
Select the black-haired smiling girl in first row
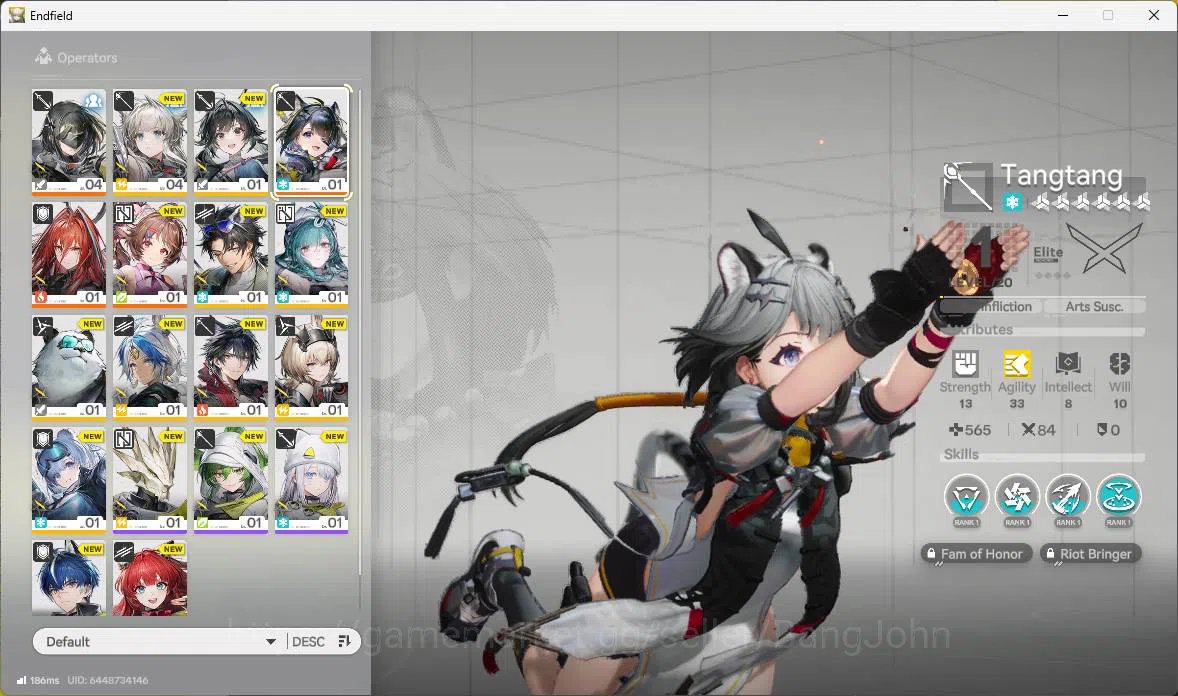click(x=231, y=142)
